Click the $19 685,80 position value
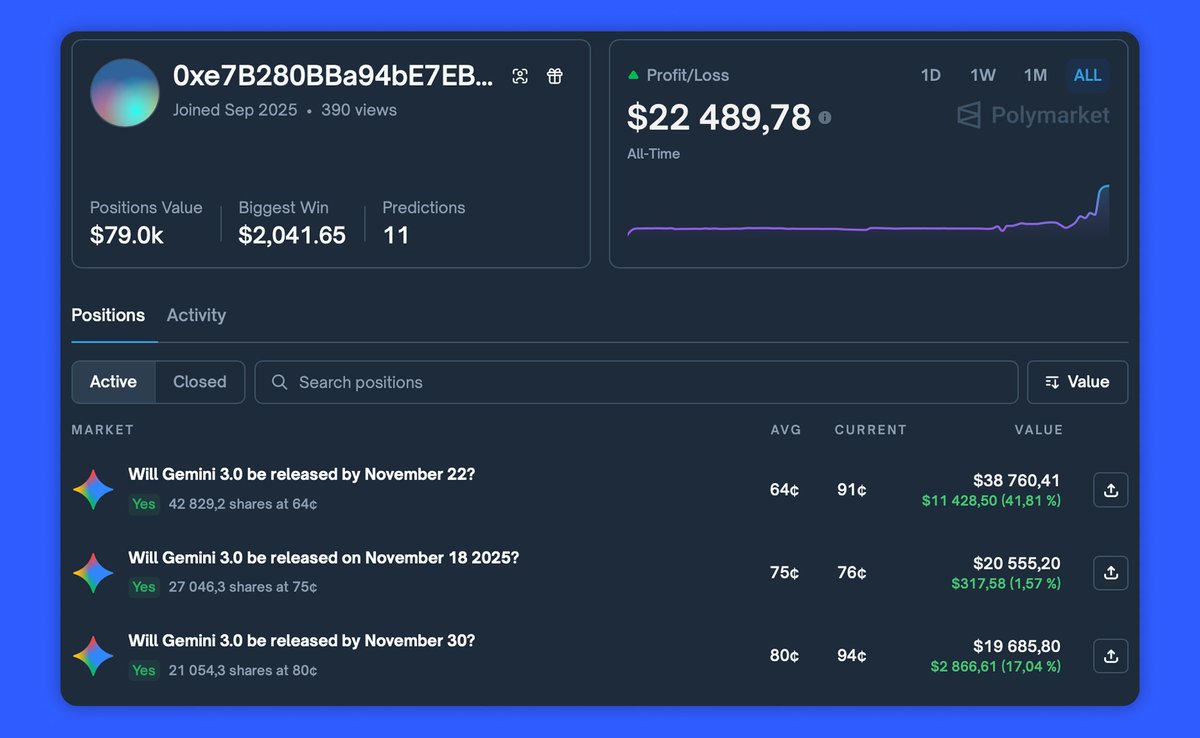The image size is (1200, 738). 1016,647
